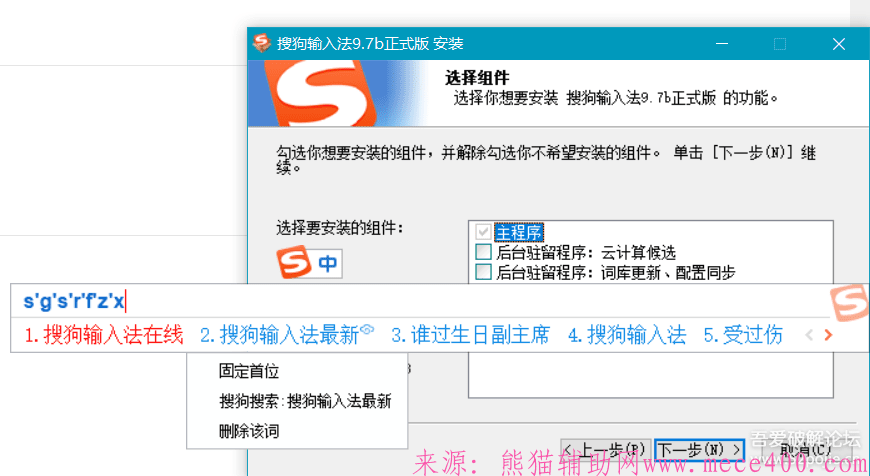The height and width of the screenshot is (476, 870).
Task: Pick candidate 1 搜狗输入法在线
Action: tap(104, 335)
